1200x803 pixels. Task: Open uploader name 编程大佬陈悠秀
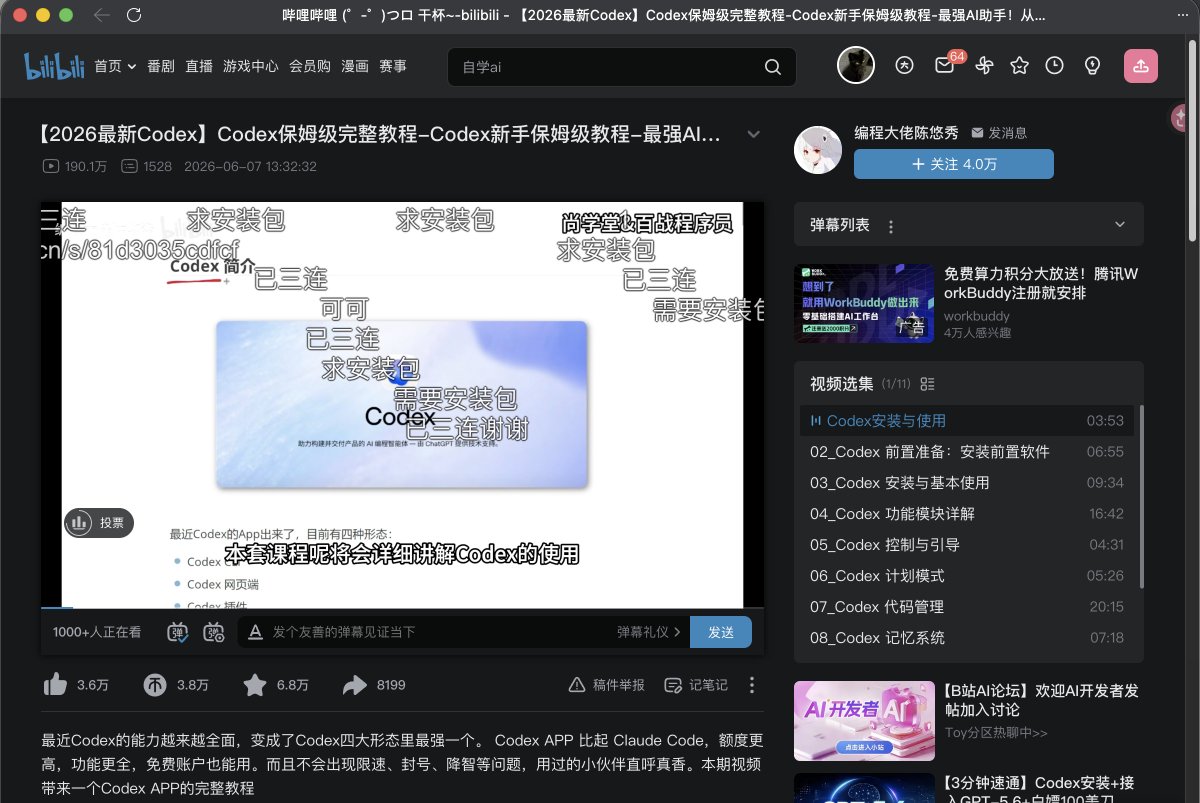pos(906,132)
